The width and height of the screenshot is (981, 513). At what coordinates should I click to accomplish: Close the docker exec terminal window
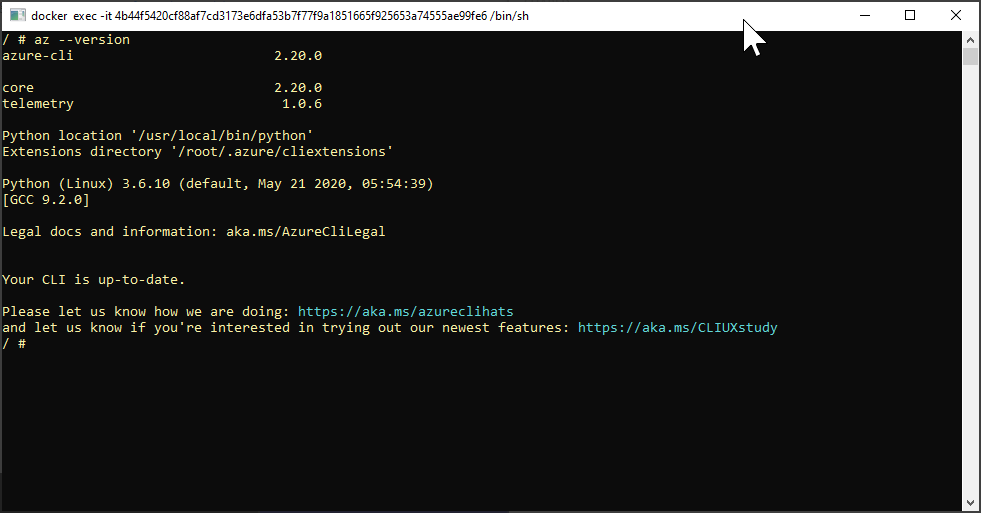[956, 15]
